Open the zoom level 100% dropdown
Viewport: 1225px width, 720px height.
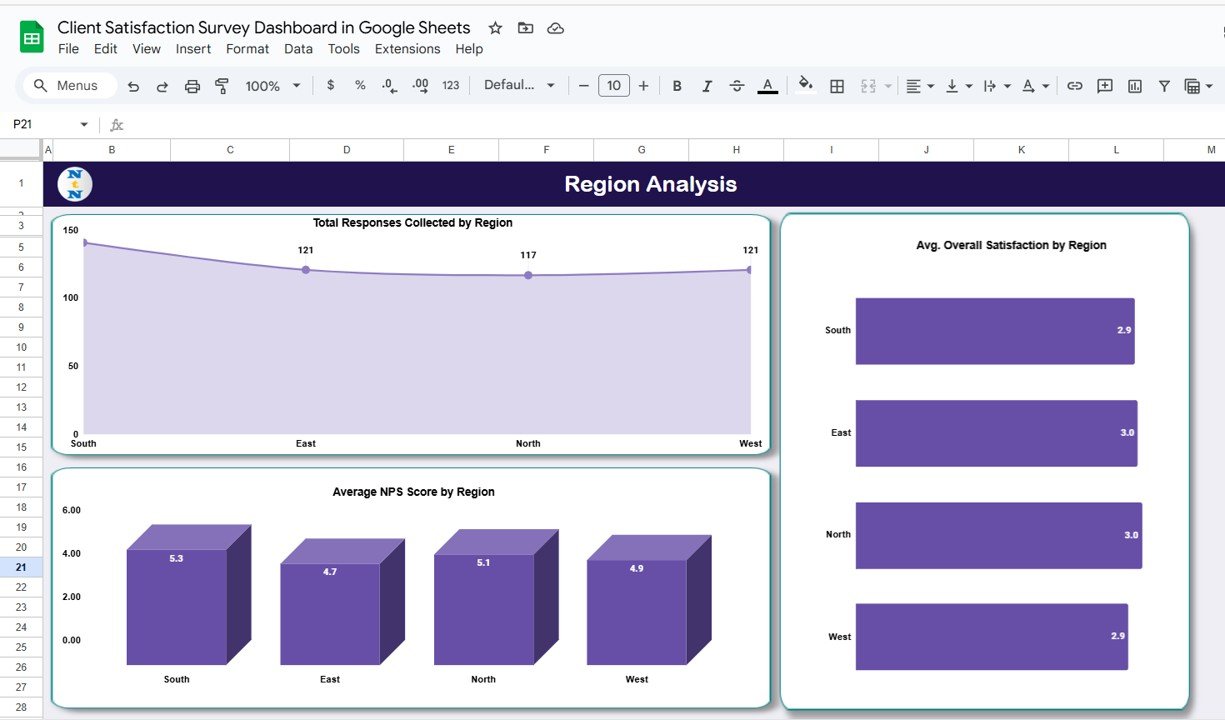point(272,86)
